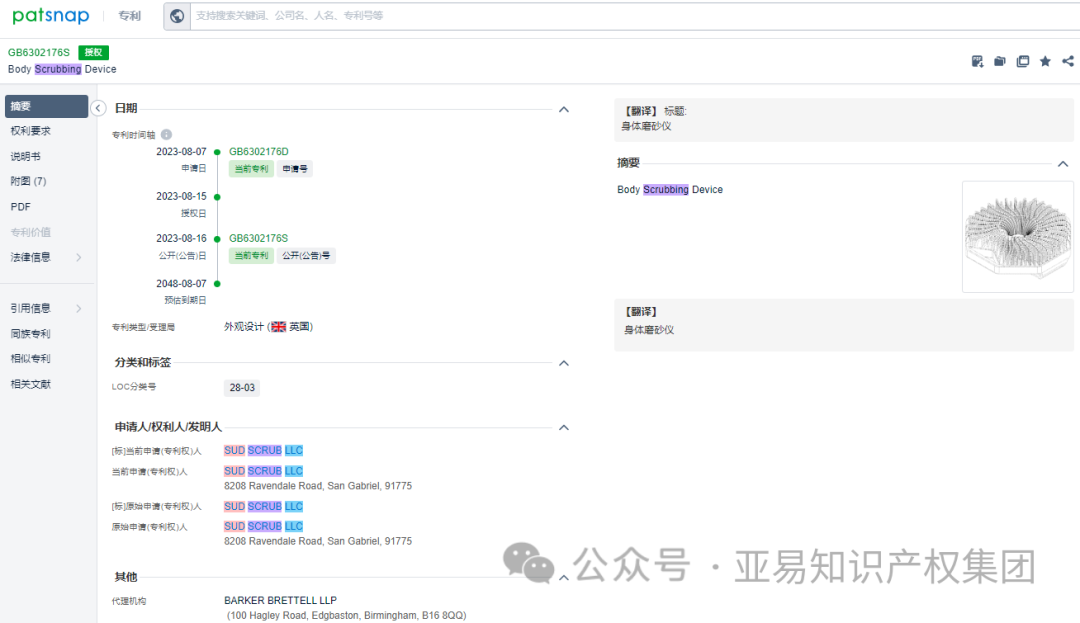Collapse the 日期 section
This screenshot has width=1080, height=623.
click(x=563, y=108)
